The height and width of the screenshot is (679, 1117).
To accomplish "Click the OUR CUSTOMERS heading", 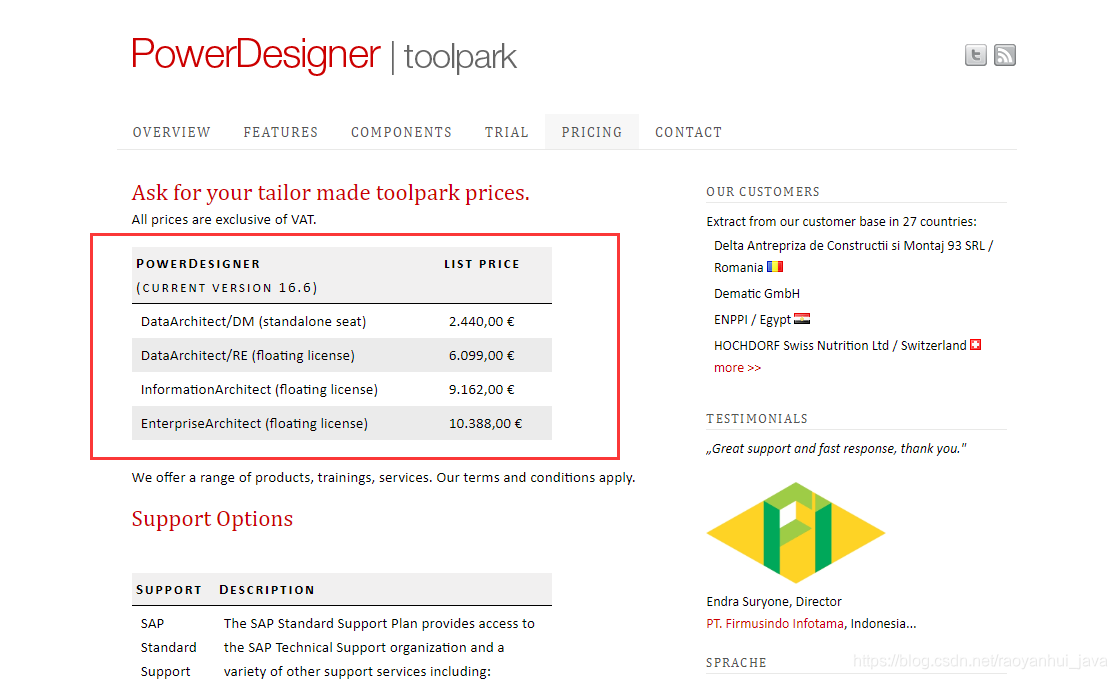I will [x=763, y=192].
